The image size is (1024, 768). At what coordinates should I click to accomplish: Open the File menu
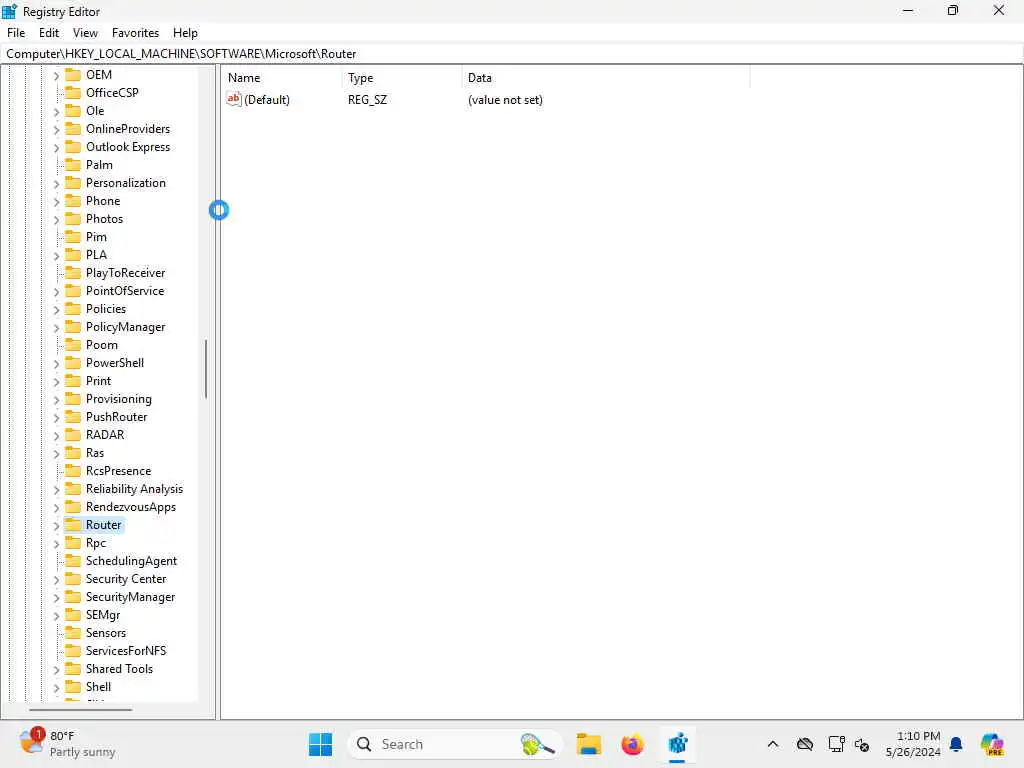[16, 33]
